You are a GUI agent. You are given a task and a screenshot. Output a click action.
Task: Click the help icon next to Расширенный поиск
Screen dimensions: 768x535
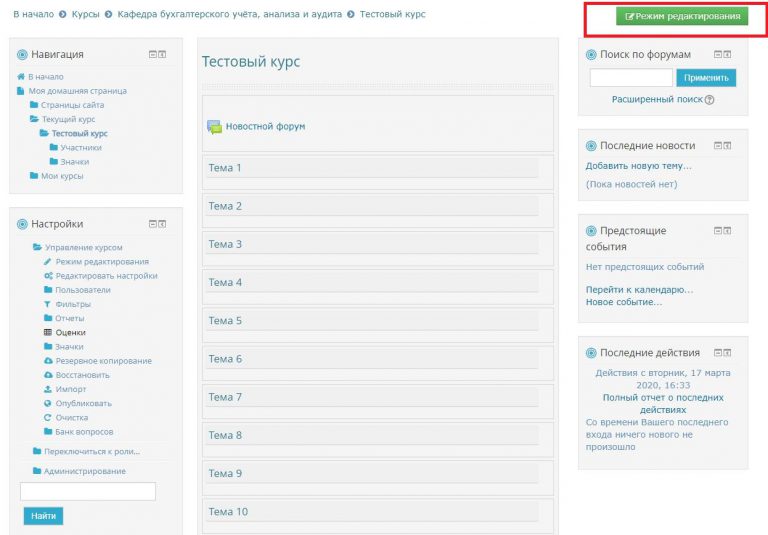pos(710,100)
